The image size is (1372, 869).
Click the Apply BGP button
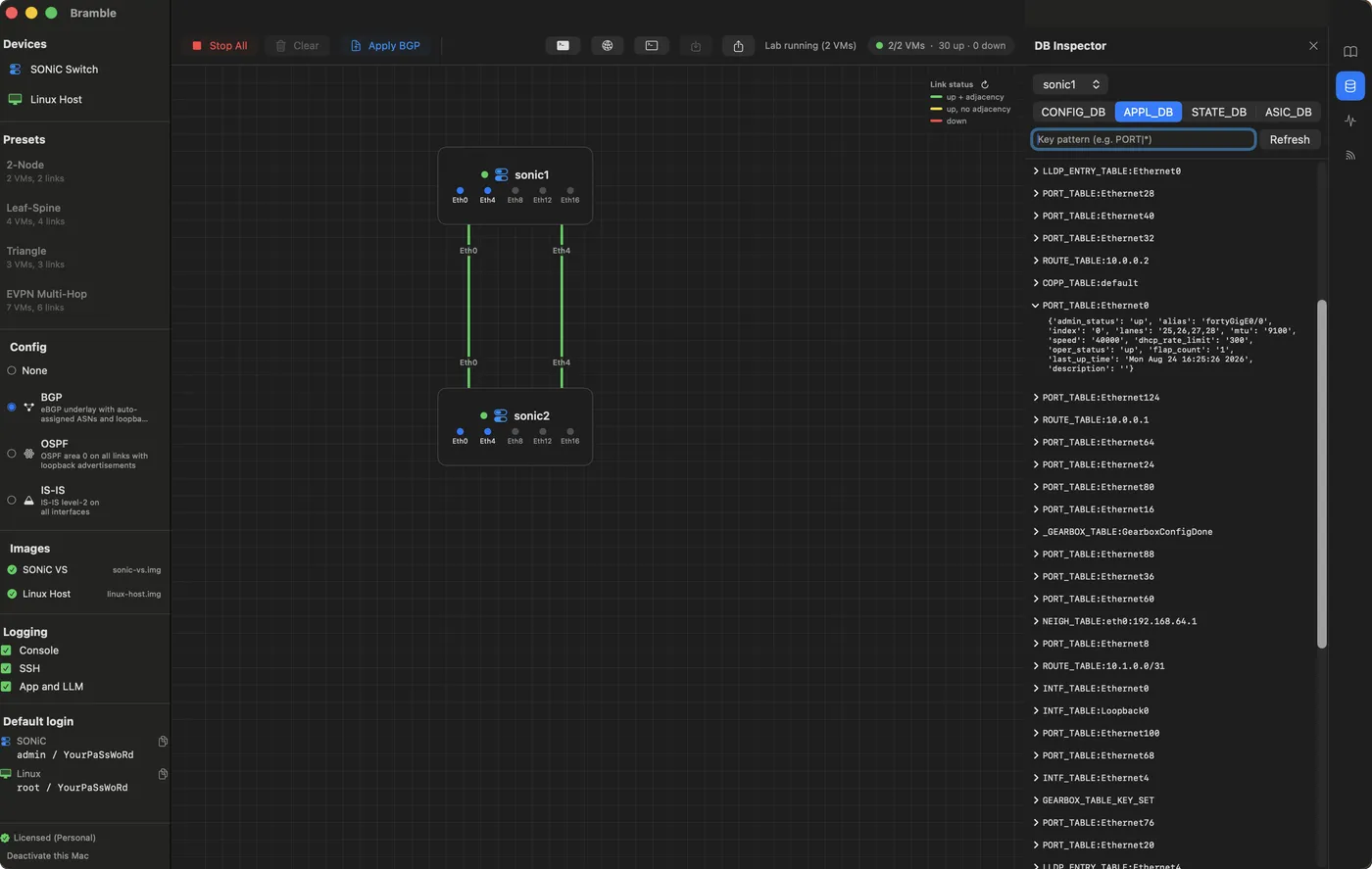pos(385,46)
